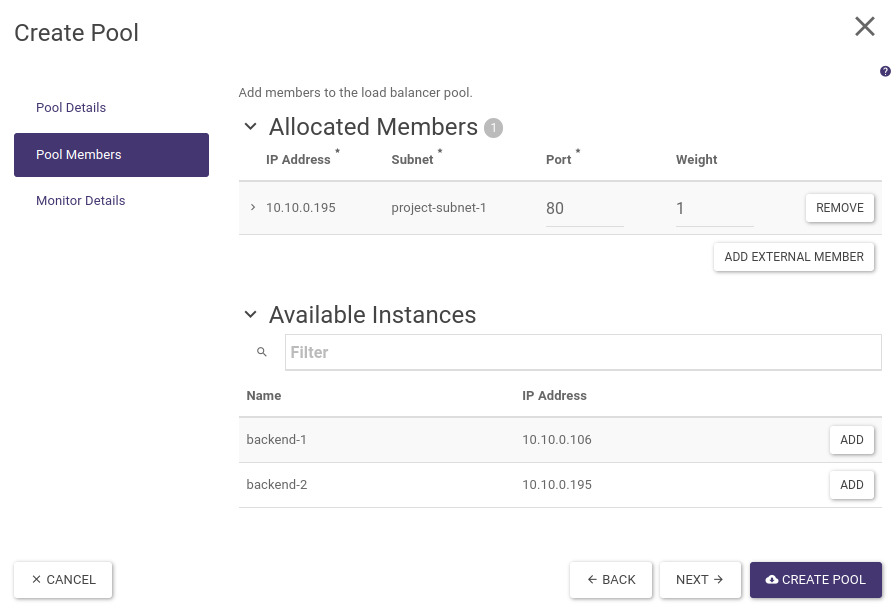This screenshot has width=891, height=608.
Task: Close the Create Pool dialog
Action: tap(865, 27)
